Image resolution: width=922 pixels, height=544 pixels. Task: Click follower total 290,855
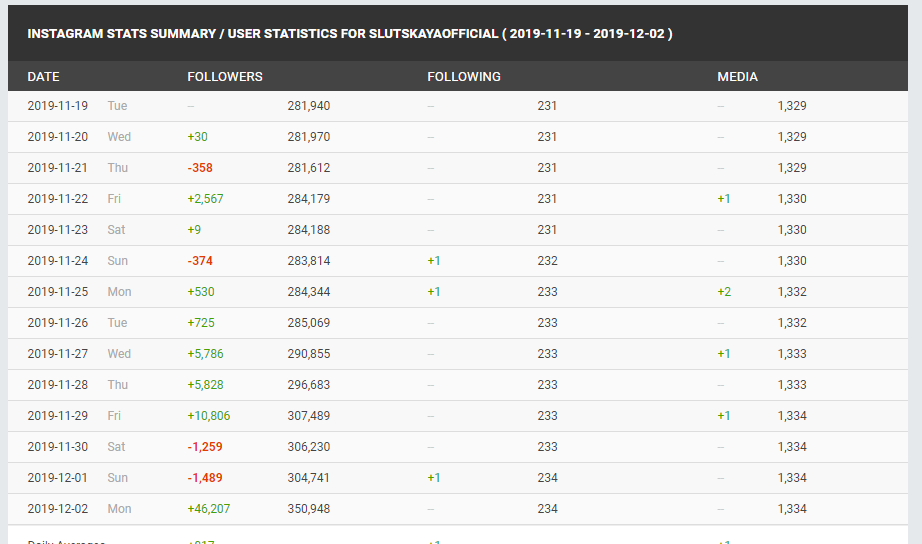click(309, 353)
